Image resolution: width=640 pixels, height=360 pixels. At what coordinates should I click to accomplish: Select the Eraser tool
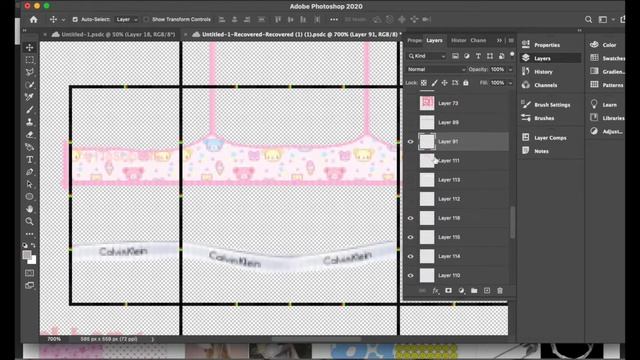(x=29, y=135)
